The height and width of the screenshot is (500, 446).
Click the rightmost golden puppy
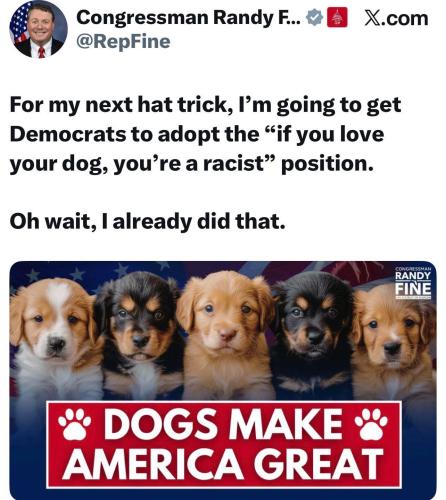click(393, 342)
